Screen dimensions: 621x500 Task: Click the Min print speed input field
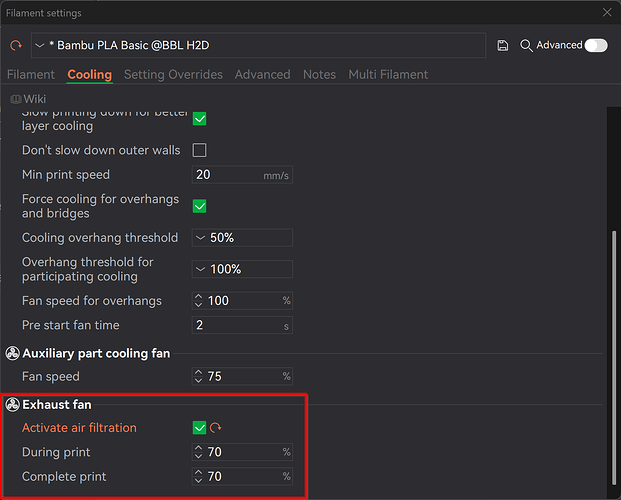tap(242, 175)
